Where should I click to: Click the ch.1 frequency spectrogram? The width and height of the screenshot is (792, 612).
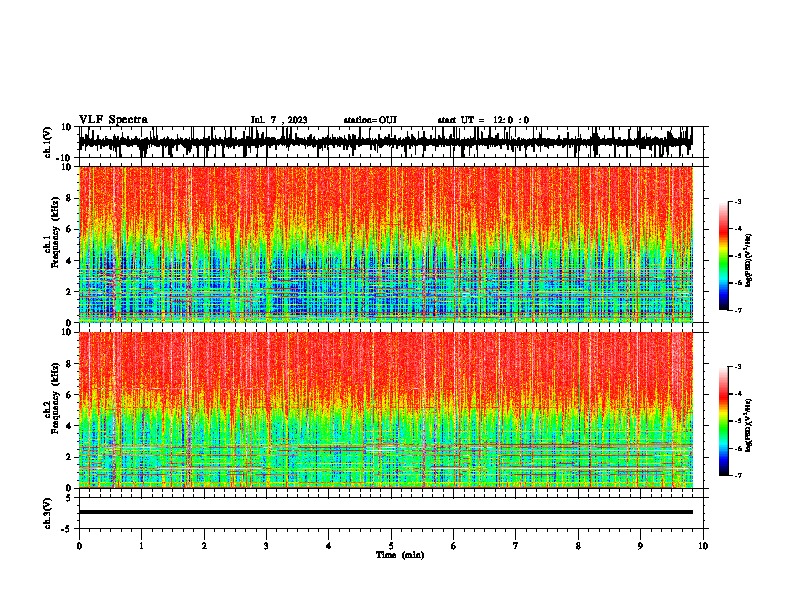pyautogui.click(x=385, y=244)
